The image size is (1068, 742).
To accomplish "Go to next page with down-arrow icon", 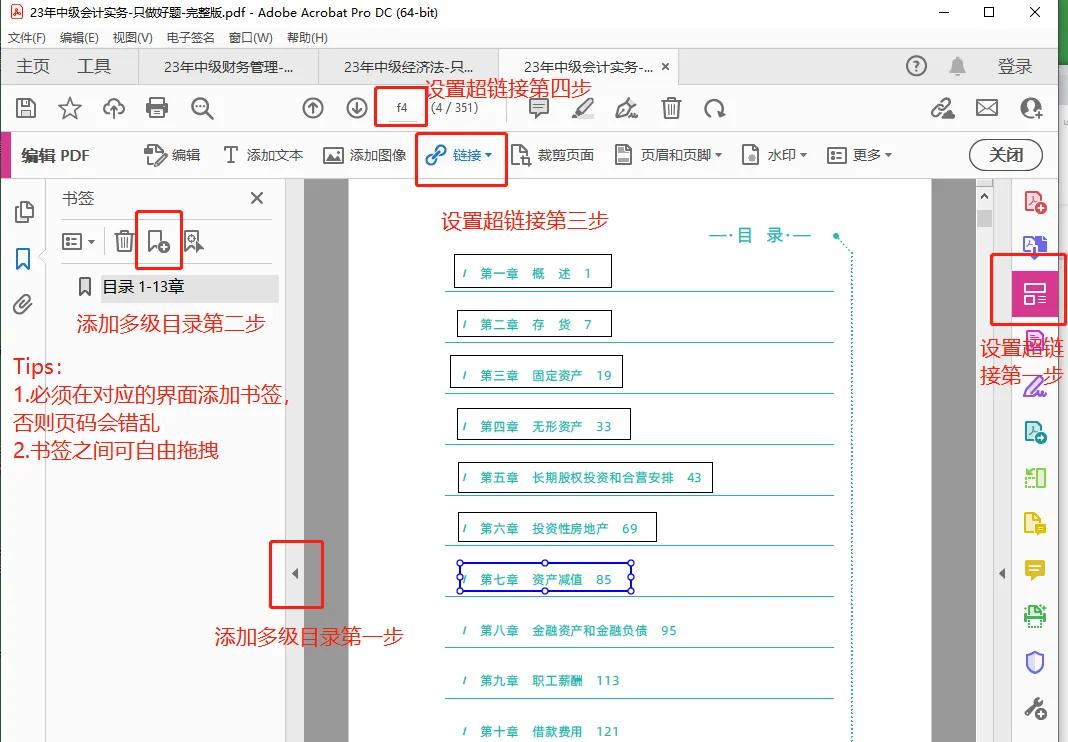I will (x=357, y=108).
